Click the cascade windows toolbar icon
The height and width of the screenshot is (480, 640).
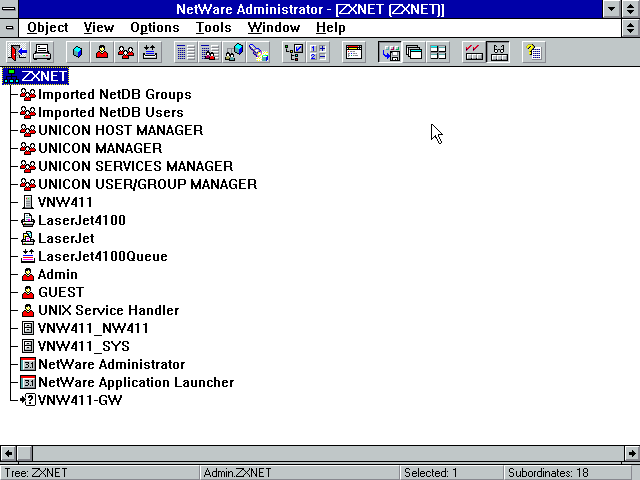point(414,52)
